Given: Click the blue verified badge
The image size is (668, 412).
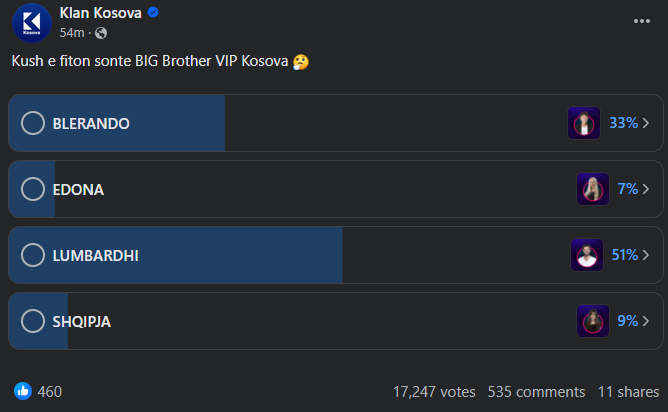Looking at the screenshot, I should 152,13.
